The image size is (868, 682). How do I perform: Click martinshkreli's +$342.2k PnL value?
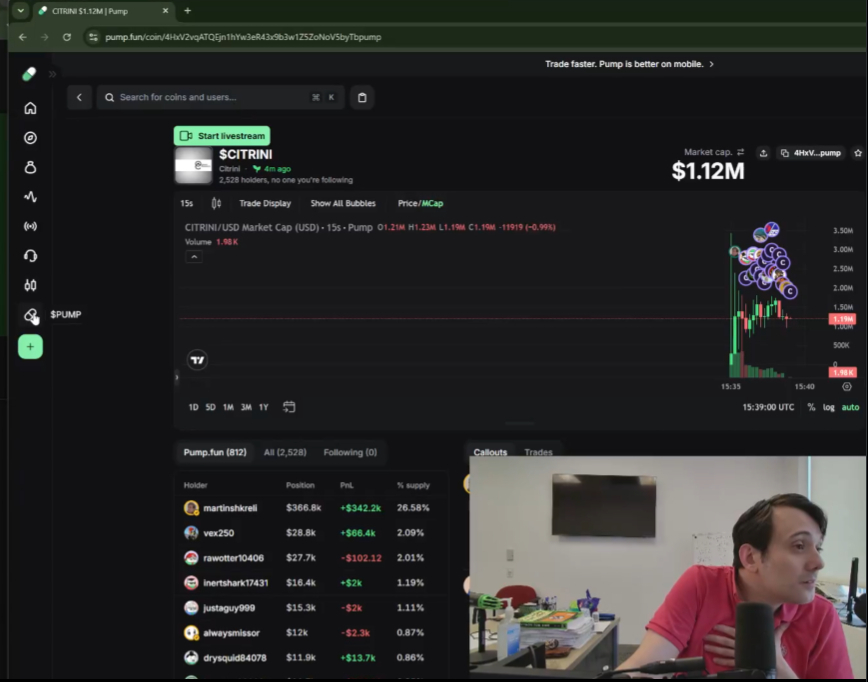click(360, 508)
